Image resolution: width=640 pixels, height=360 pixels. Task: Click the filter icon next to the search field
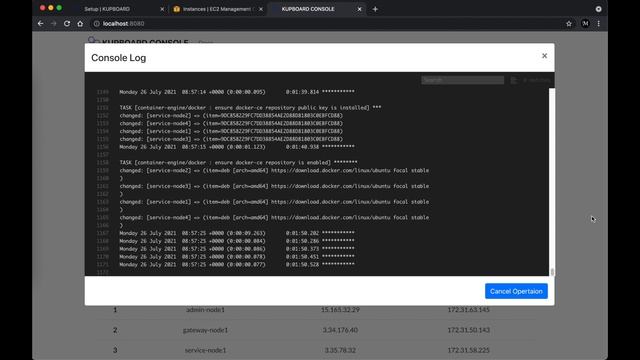[x=514, y=80]
